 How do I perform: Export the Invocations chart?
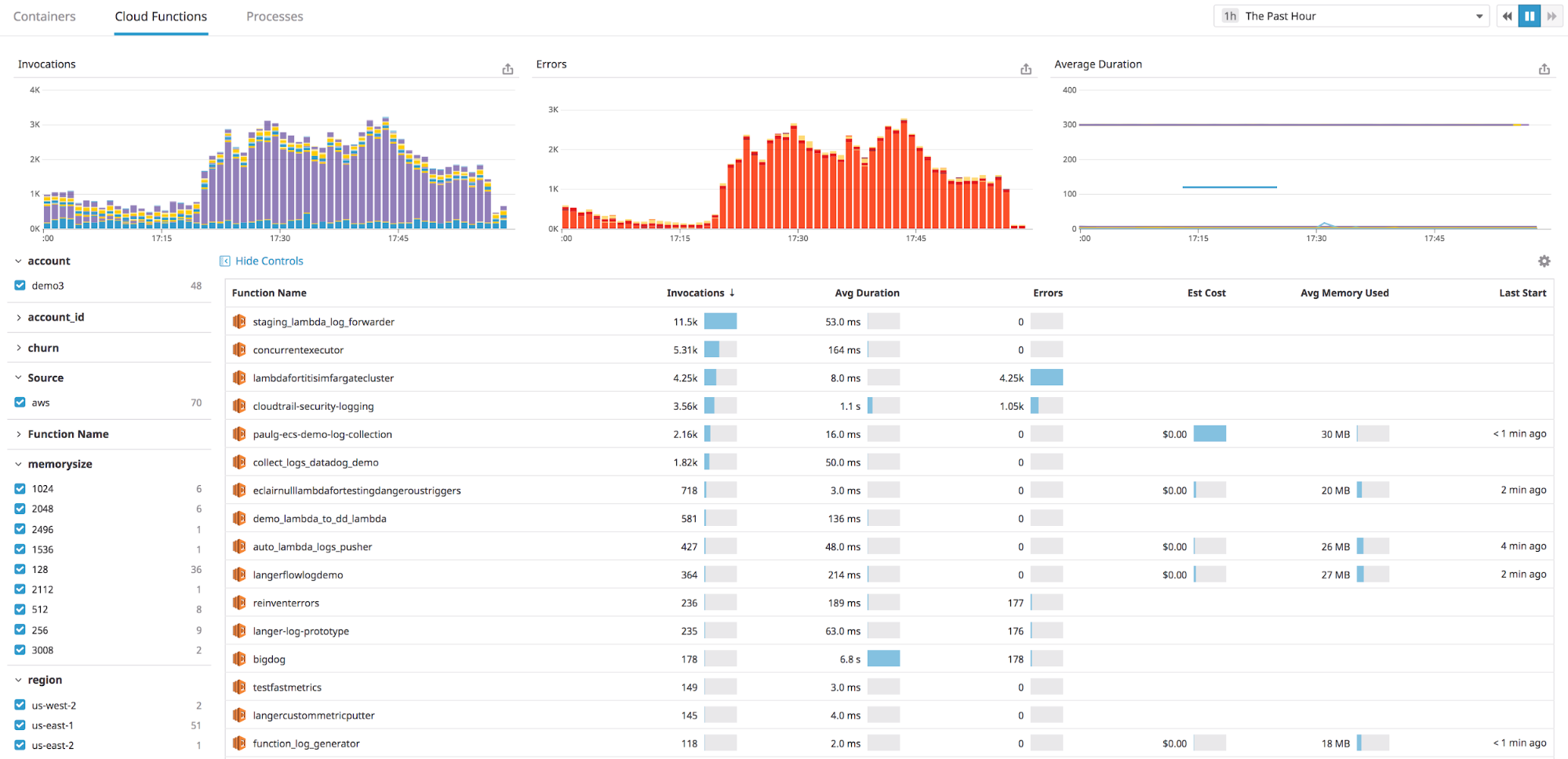pyautogui.click(x=508, y=69)
